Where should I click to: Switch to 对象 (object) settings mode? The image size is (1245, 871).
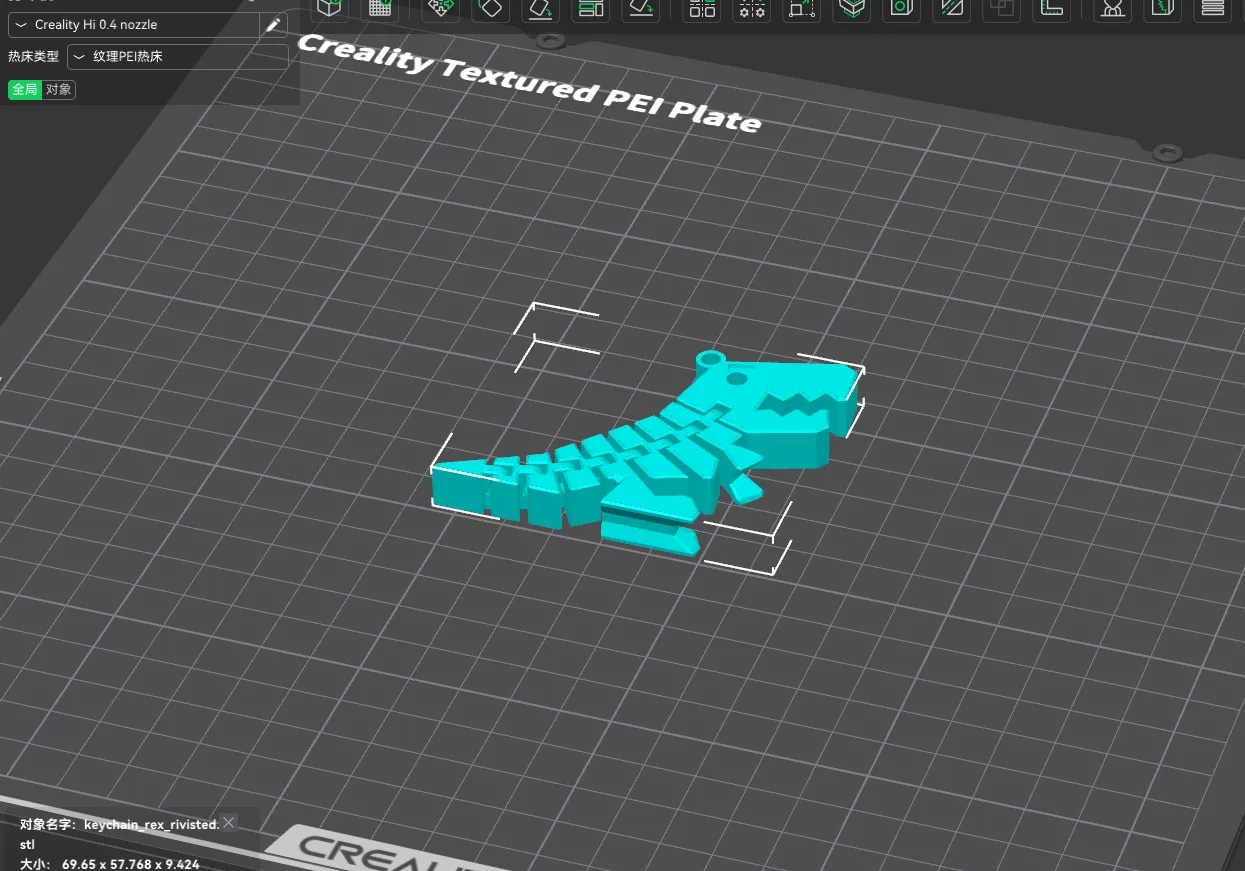58,90
